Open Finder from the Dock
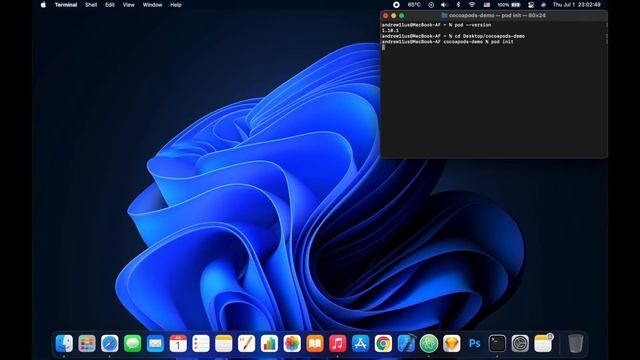Viewport: 640px width, 360px height. [x=64, y=343]
